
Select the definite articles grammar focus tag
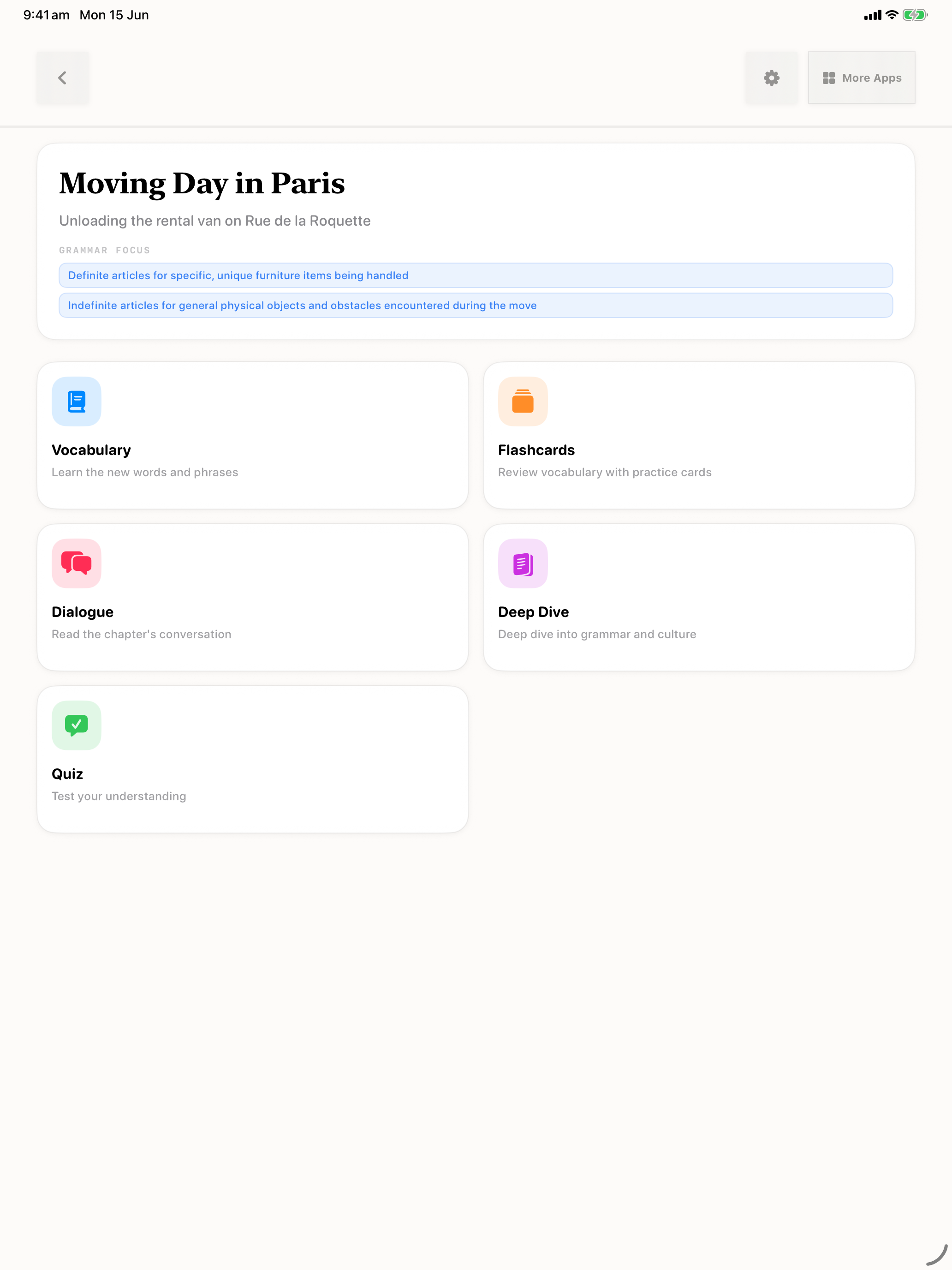tap(476, 276)
